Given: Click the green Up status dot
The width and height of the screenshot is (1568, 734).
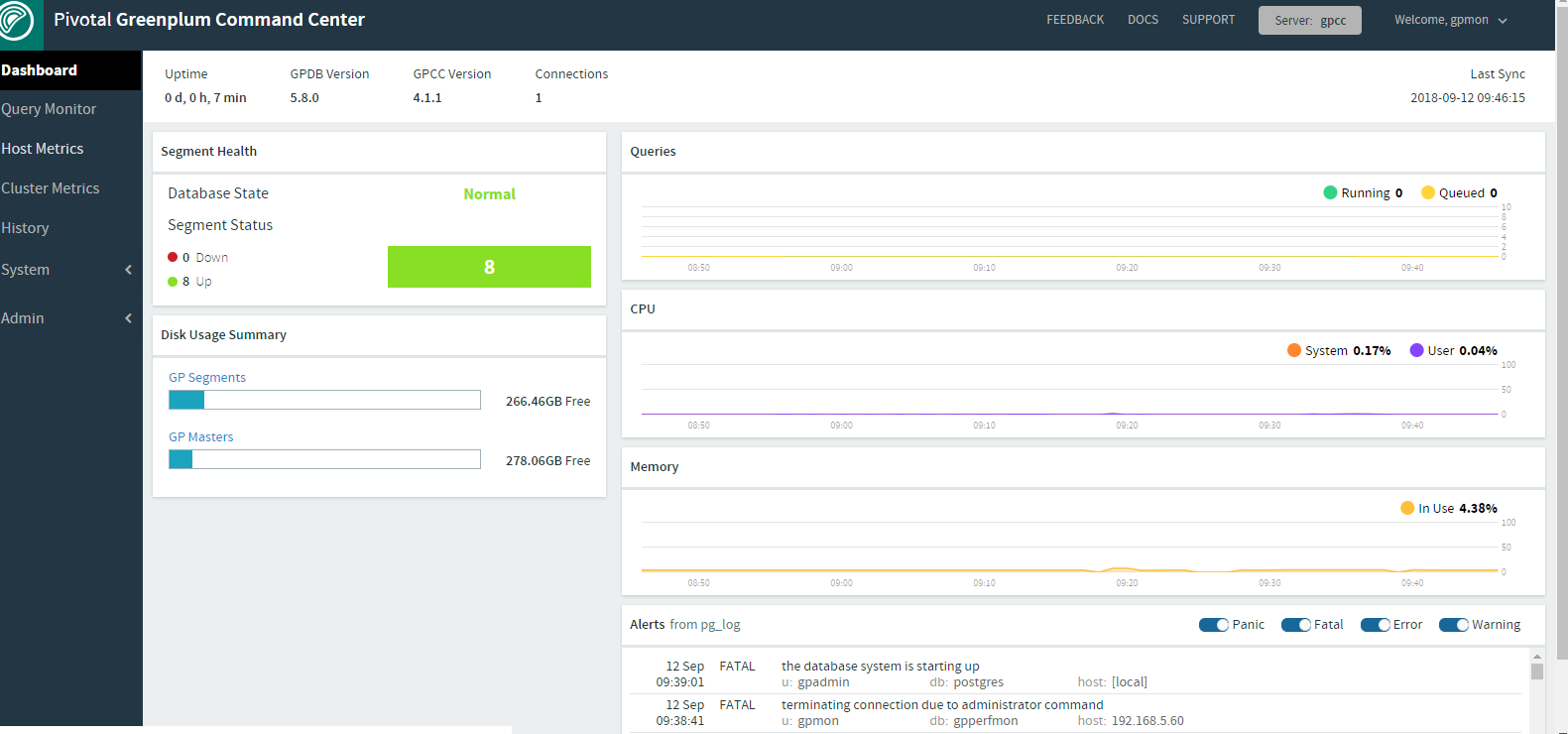Looking at the screenshot, I should pos(173,282).
